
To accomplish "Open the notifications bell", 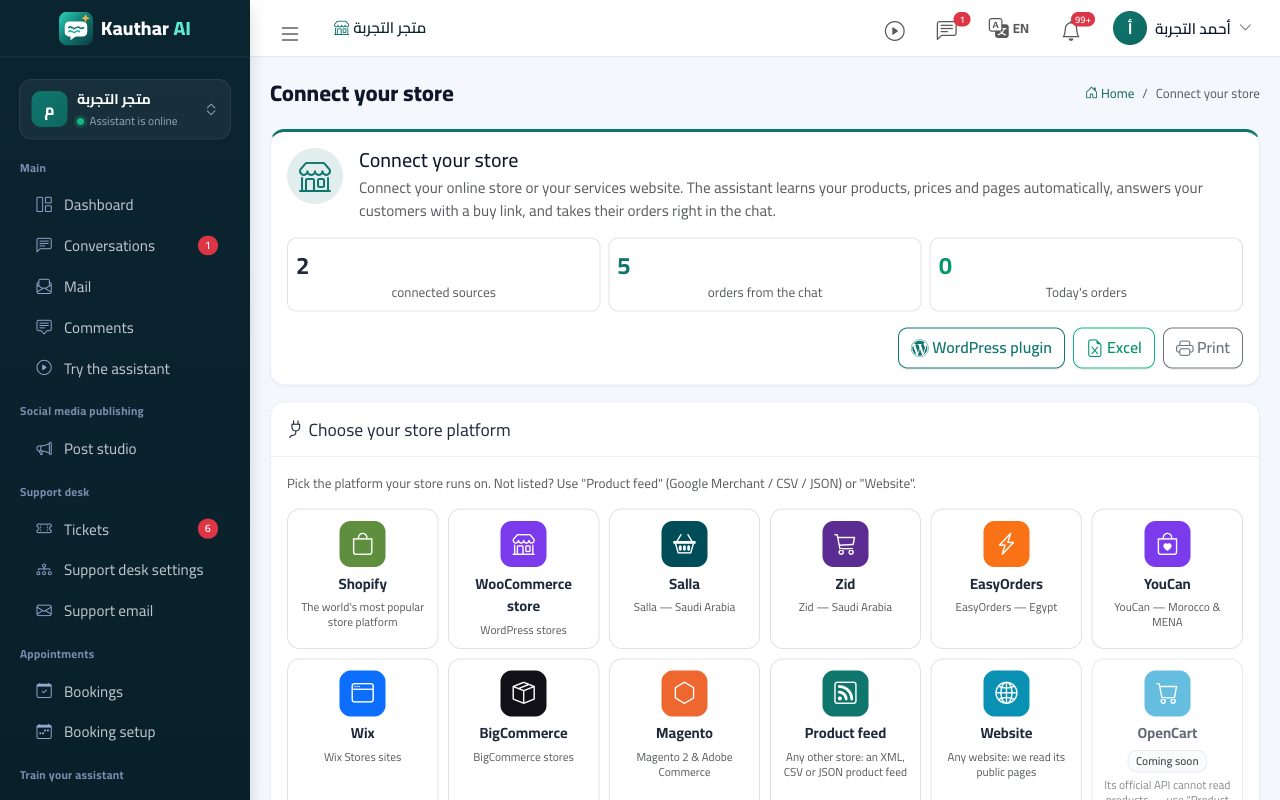I will coord(1071,31).
